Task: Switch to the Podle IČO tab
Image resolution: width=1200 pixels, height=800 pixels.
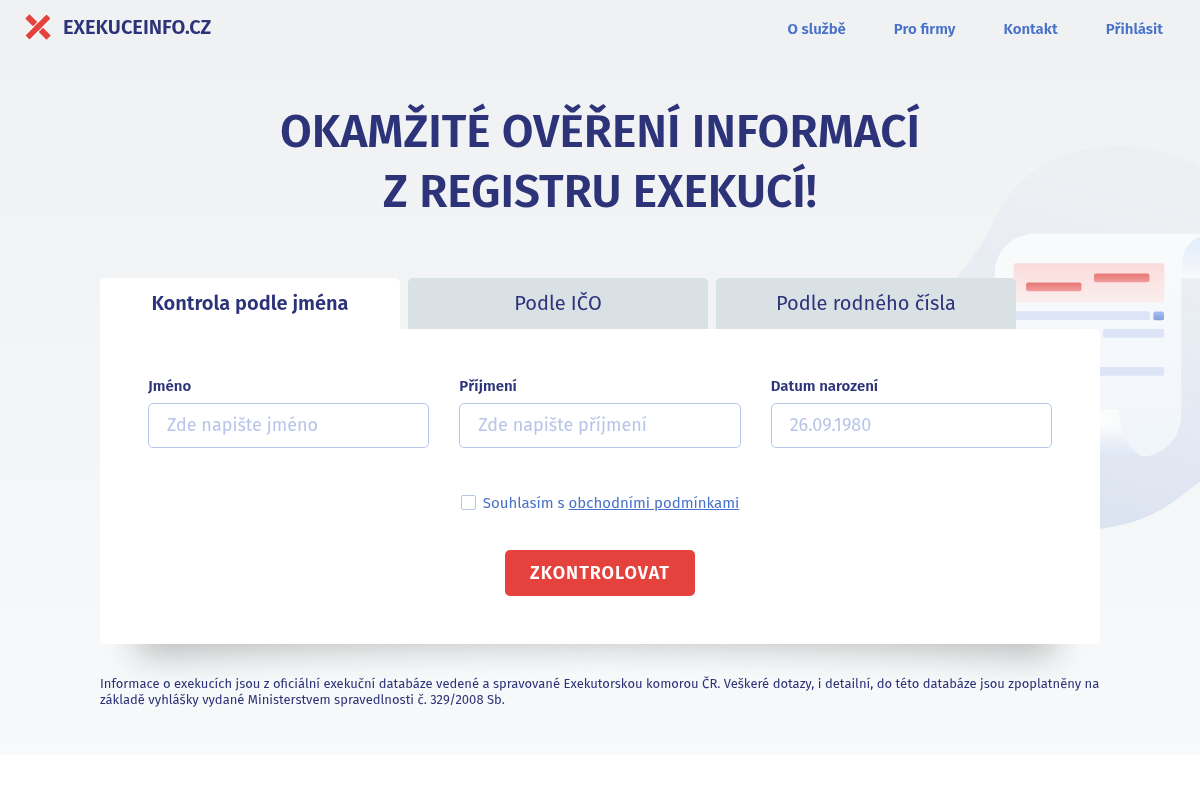Action: click(x=558, y=304)
